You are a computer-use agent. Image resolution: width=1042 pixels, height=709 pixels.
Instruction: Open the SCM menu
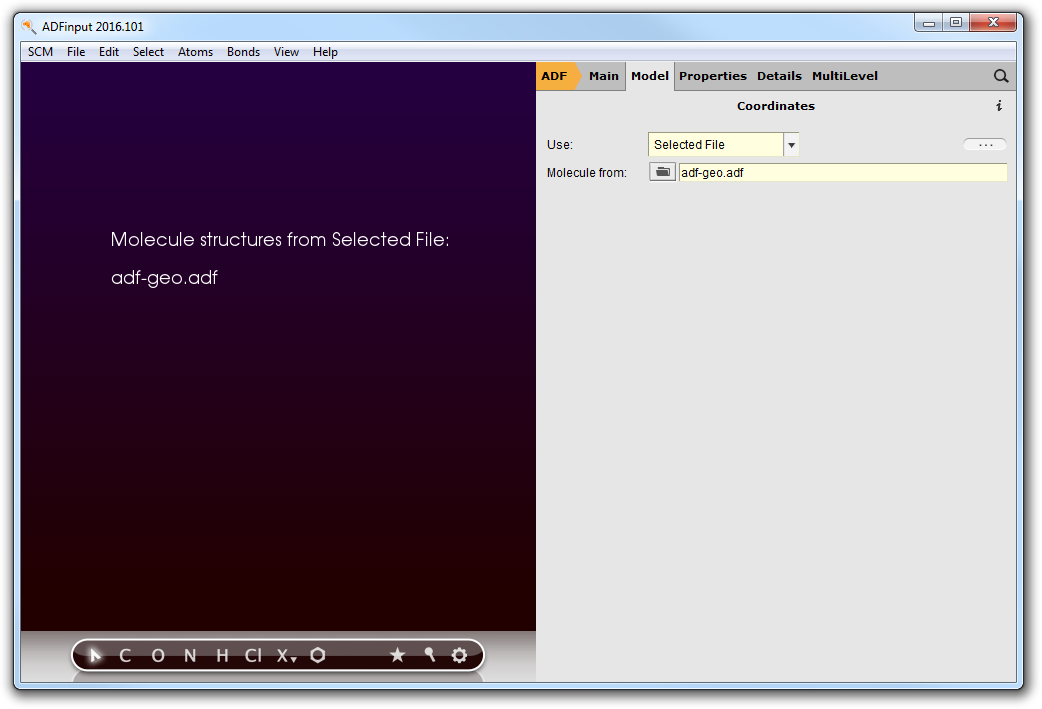[x=41, y=52]
